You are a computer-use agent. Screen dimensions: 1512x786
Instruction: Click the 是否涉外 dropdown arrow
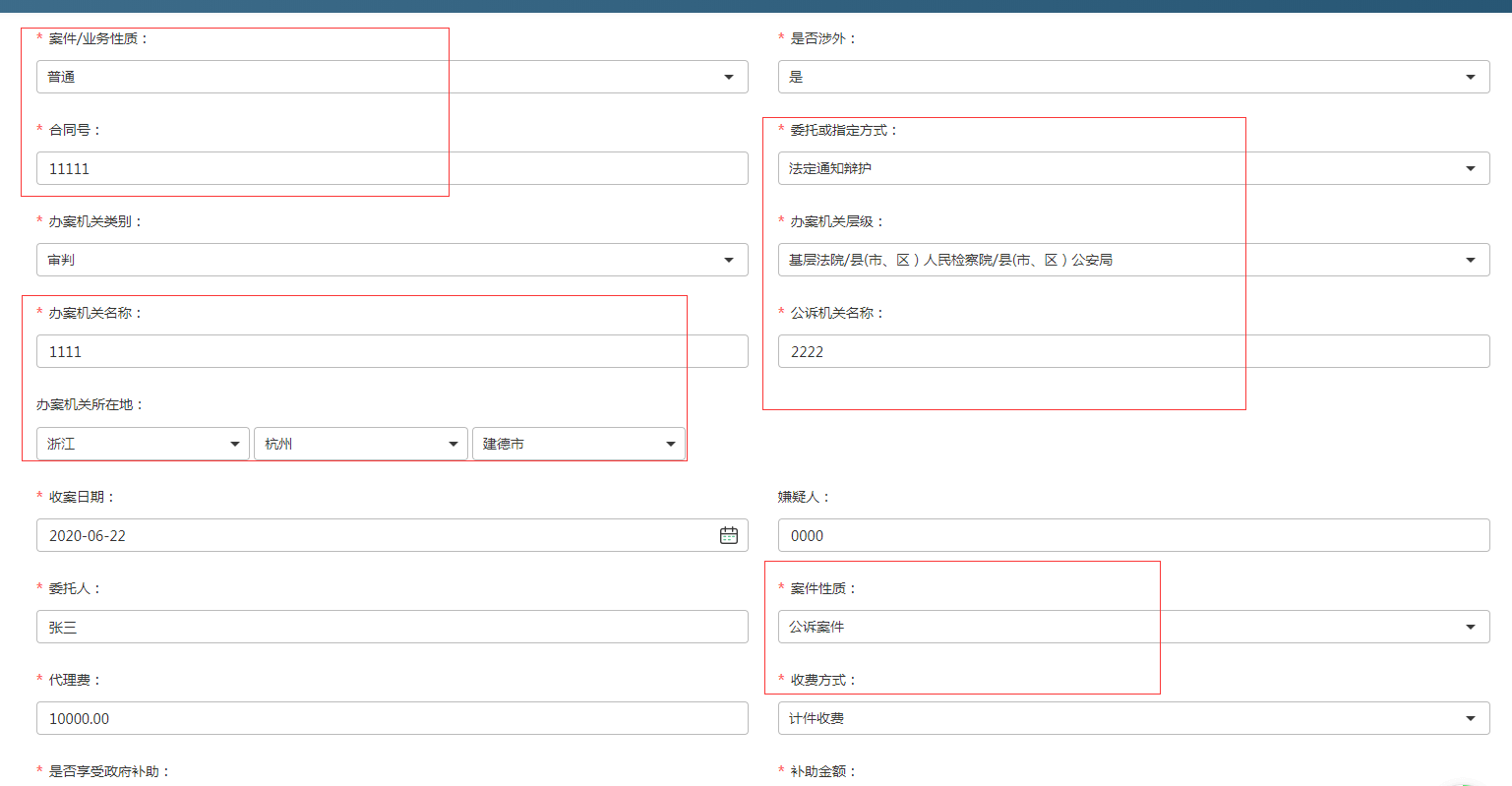coord(1470,77)
